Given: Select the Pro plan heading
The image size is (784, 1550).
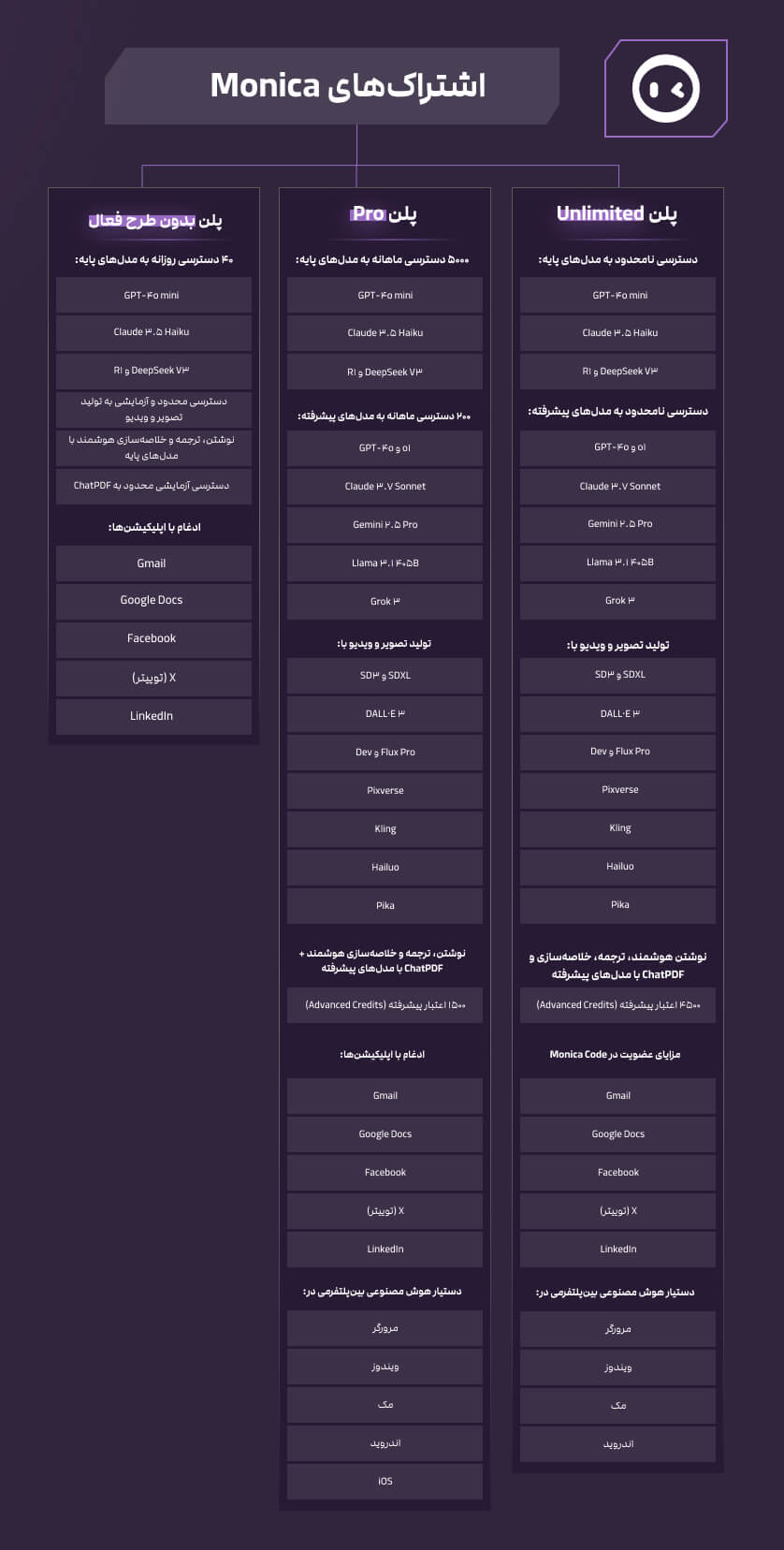Looking at the screenshot, I should [x=385, y=214].
